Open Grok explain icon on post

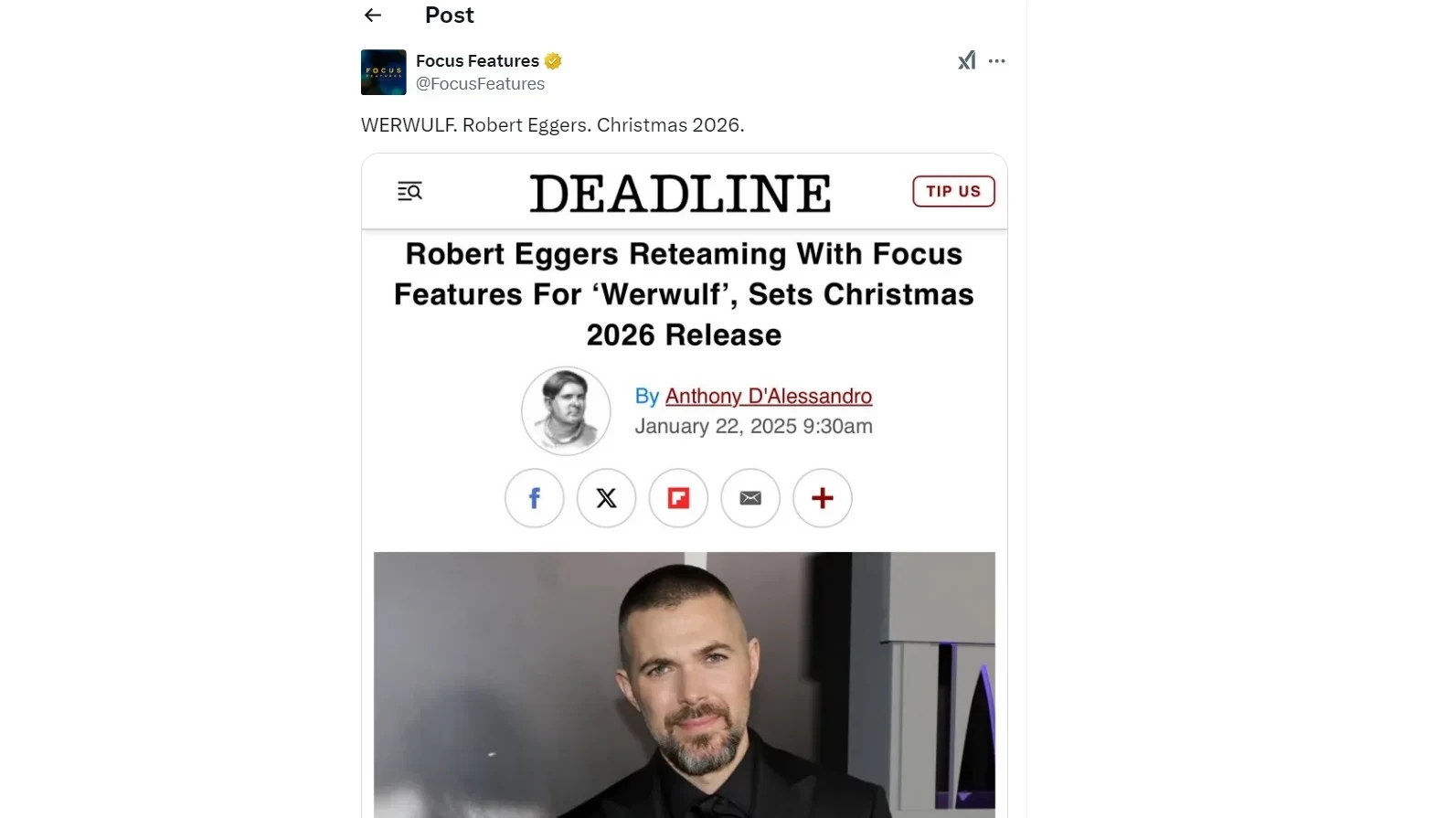(966, 61)
